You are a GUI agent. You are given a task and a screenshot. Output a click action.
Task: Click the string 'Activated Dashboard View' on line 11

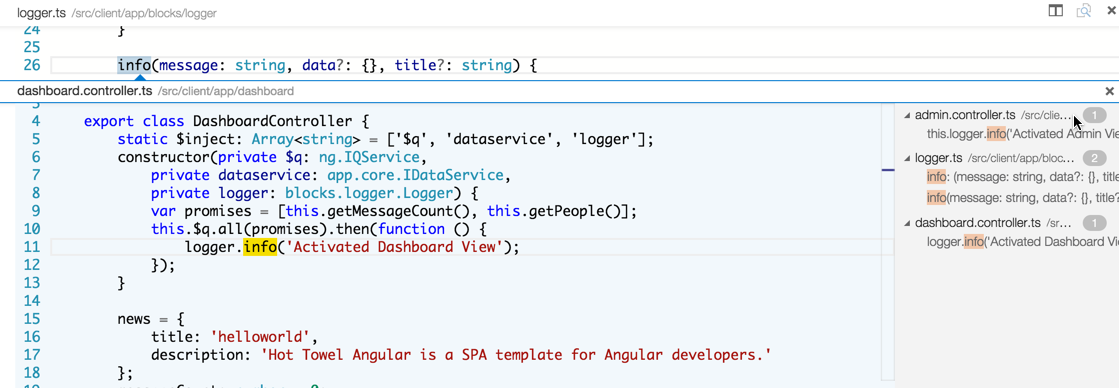click(x=395, y=247)
